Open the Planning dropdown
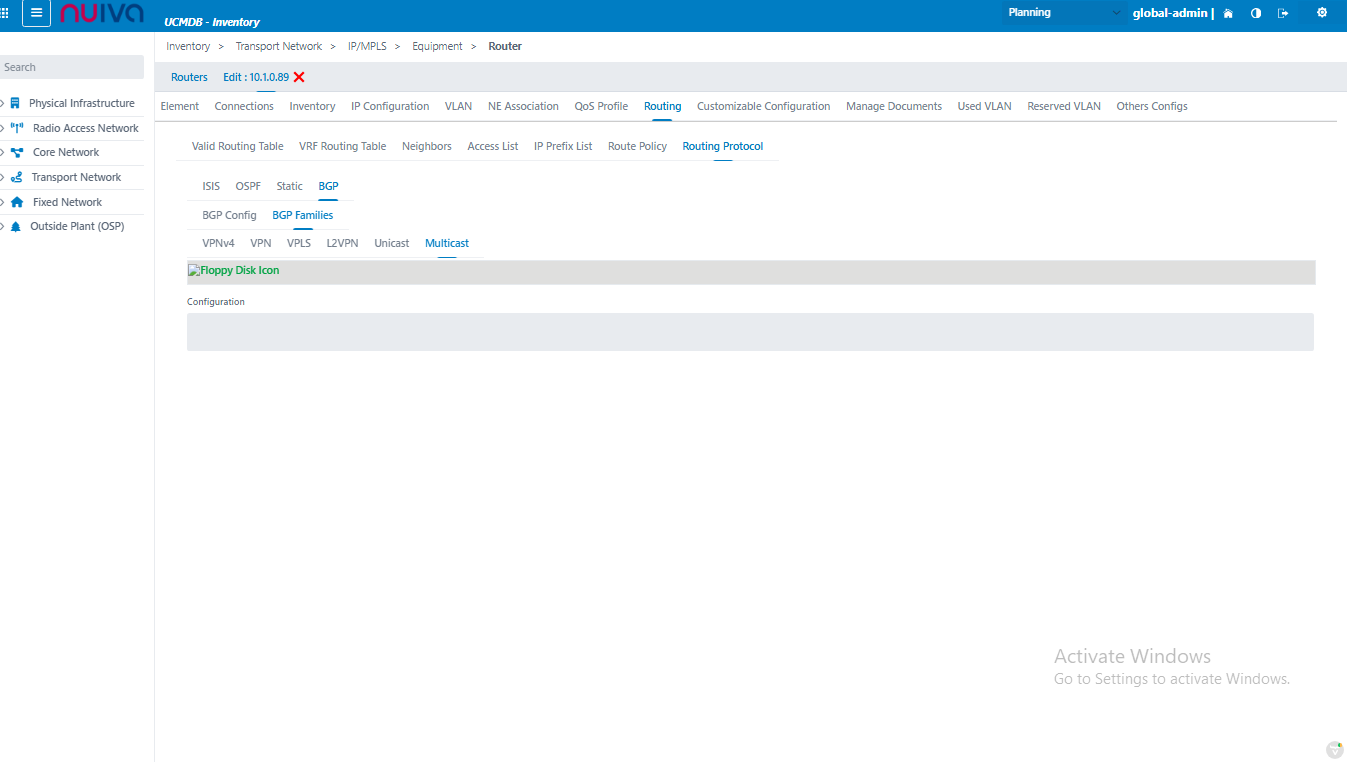 coord(1064,13)
